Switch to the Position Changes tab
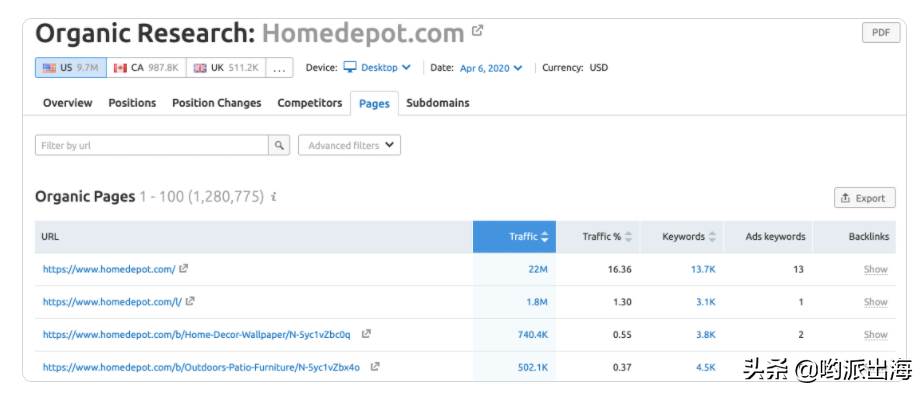The image size is (924, 393). 216,103
